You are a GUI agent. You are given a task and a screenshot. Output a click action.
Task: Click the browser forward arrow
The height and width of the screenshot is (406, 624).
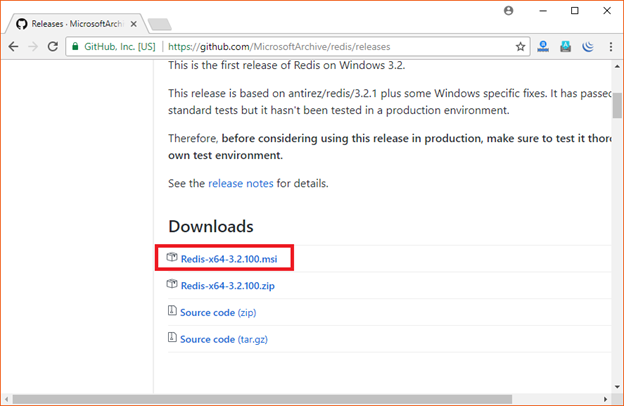[35, 46]
